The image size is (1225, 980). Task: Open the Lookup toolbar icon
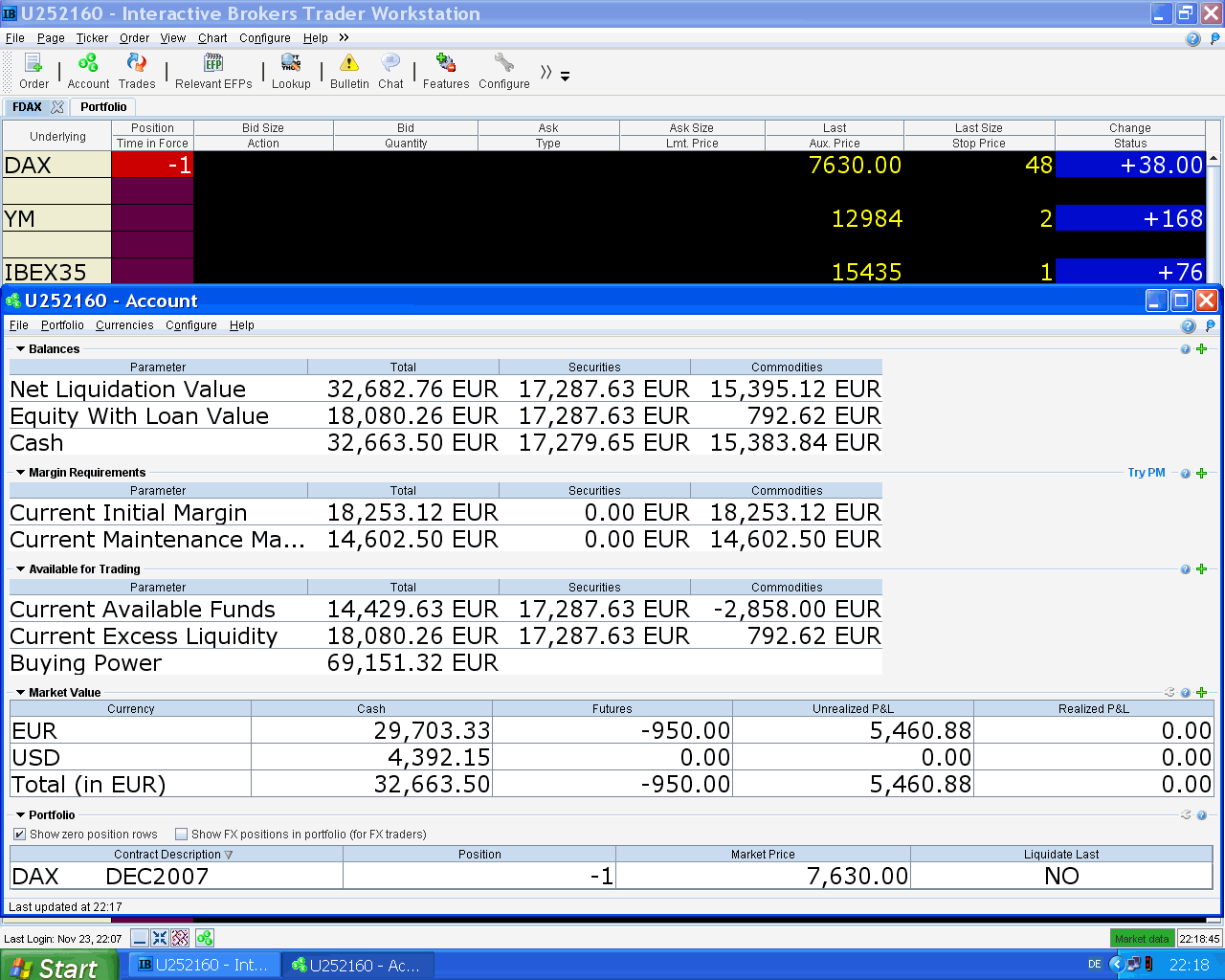pos(291,64)
